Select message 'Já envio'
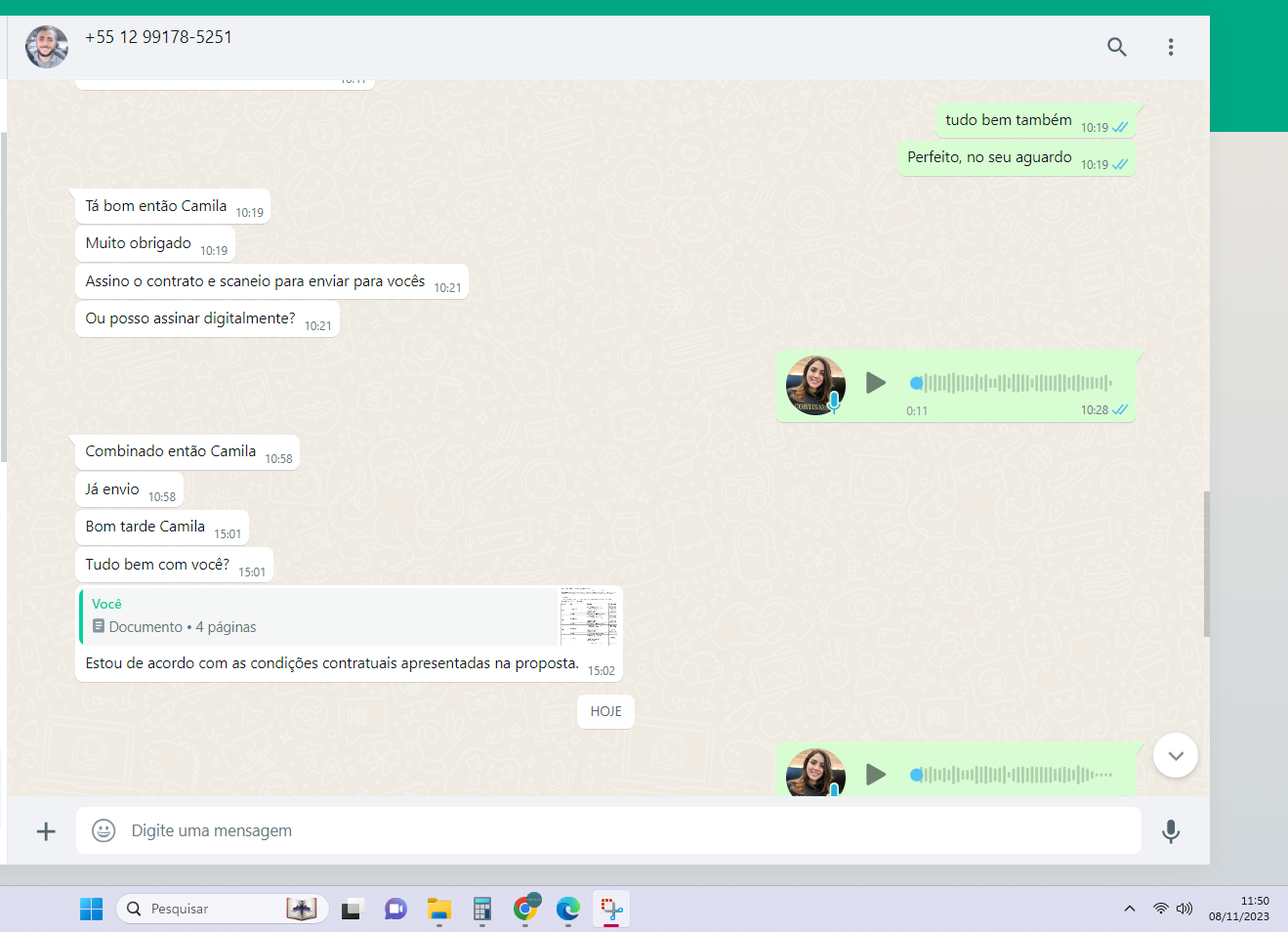 tap(129, 489)
